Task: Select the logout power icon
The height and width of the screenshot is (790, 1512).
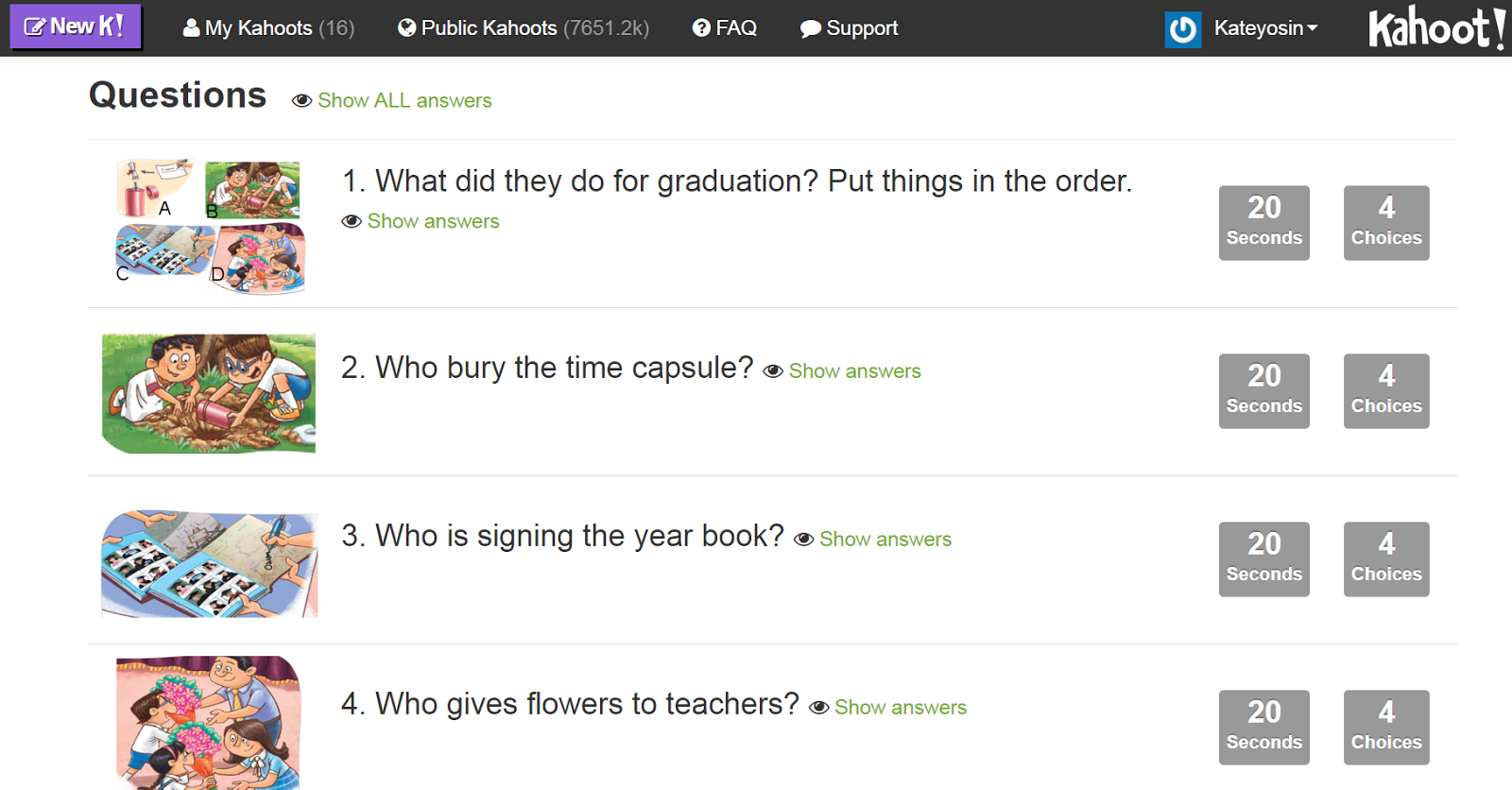Action: (1182, 27)
